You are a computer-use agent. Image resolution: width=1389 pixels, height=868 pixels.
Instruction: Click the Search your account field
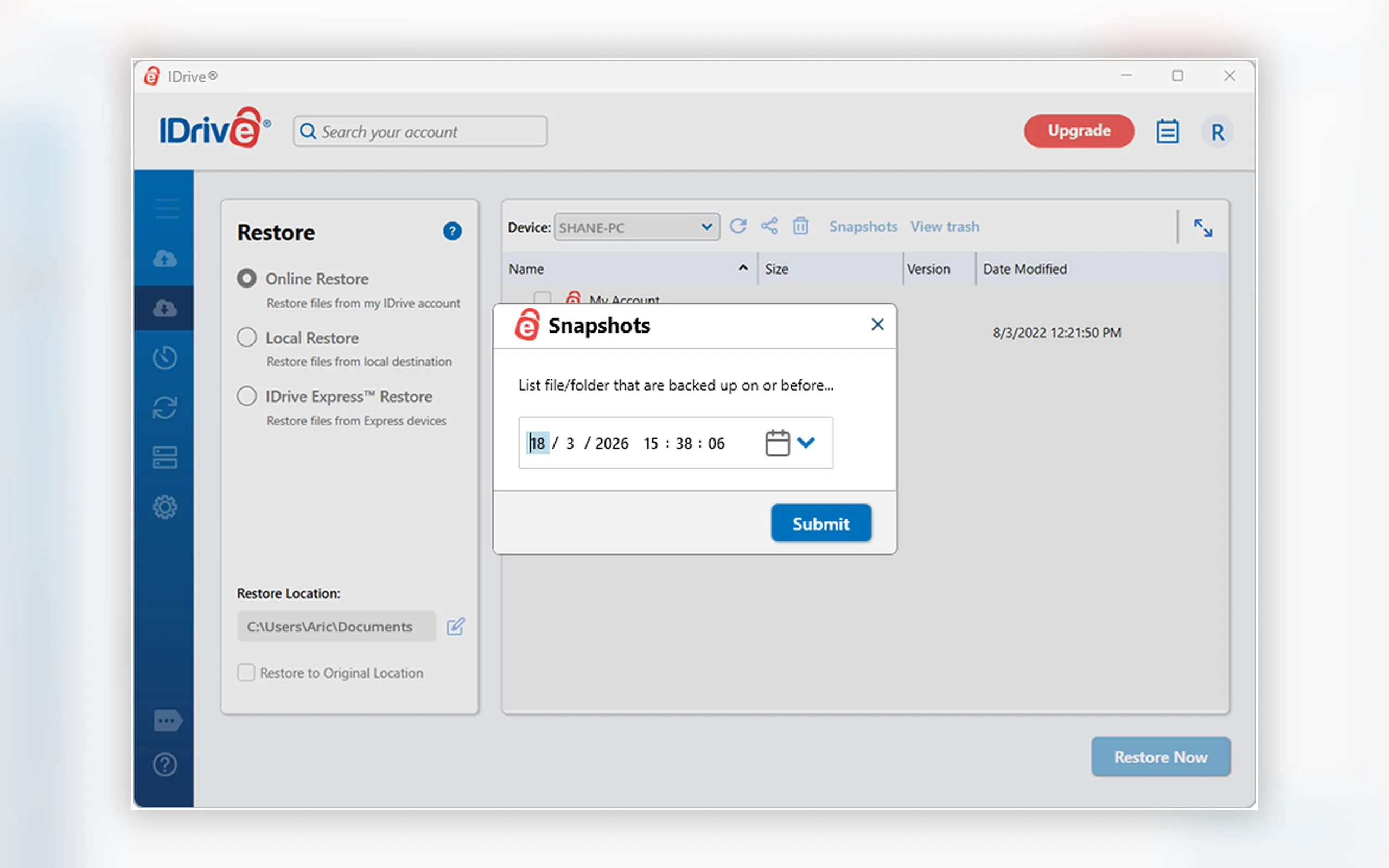click(420, 131)
